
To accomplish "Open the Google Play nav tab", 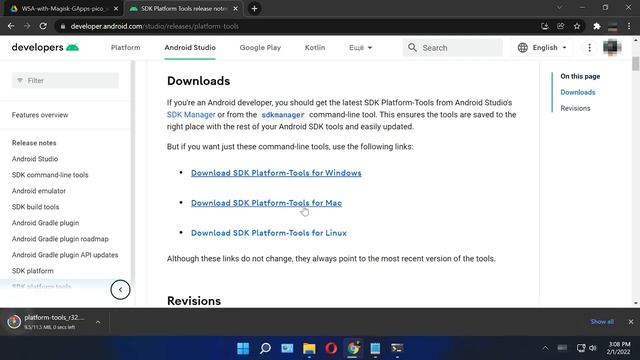I will point(260,47).
